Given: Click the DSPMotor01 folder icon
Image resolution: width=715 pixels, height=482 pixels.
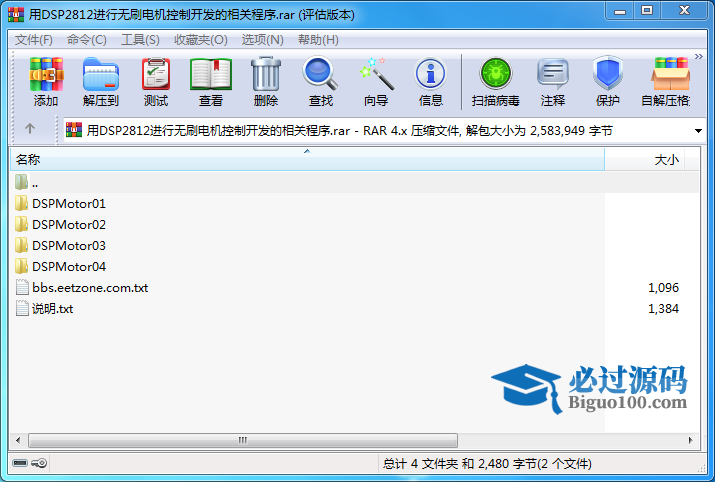Looking at the screenshot, I should pyautogui.click(x=21, y=203).
